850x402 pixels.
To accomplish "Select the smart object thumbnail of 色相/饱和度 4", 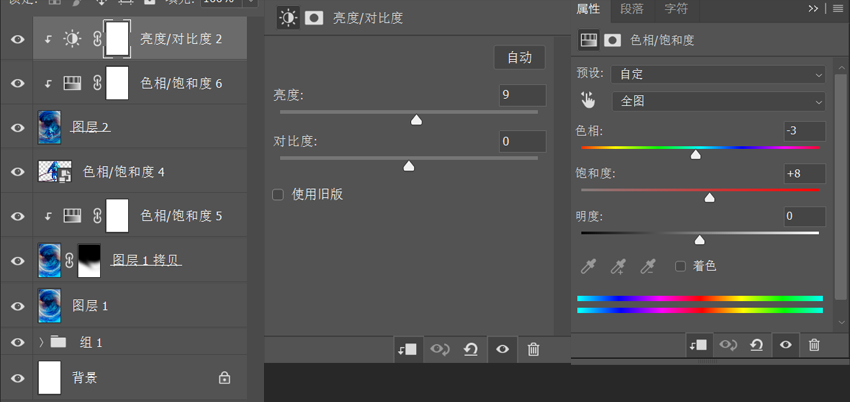I will pos(55,172).
